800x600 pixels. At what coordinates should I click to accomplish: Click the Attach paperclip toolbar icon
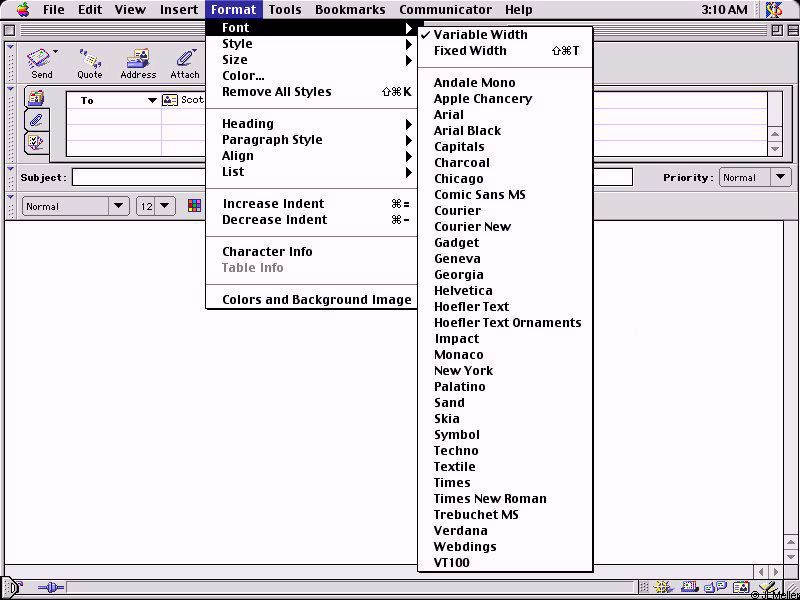185,59
